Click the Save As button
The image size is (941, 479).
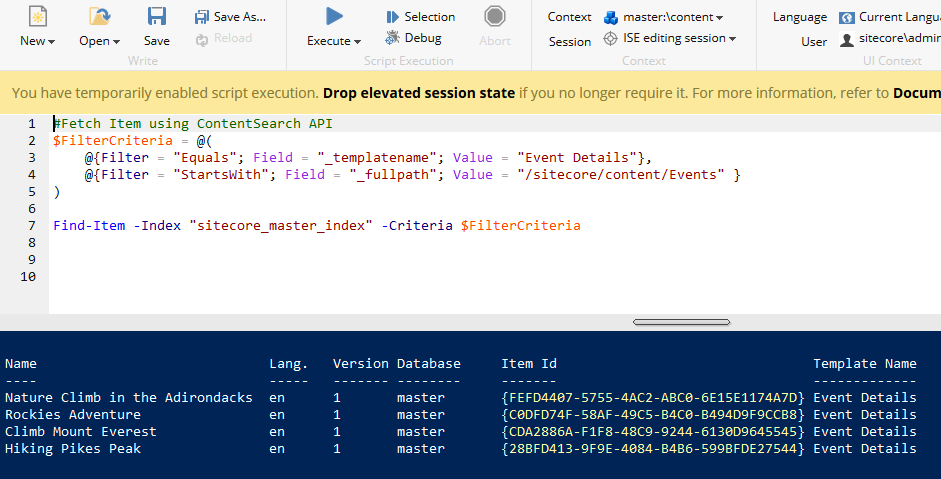click(231, 17)
